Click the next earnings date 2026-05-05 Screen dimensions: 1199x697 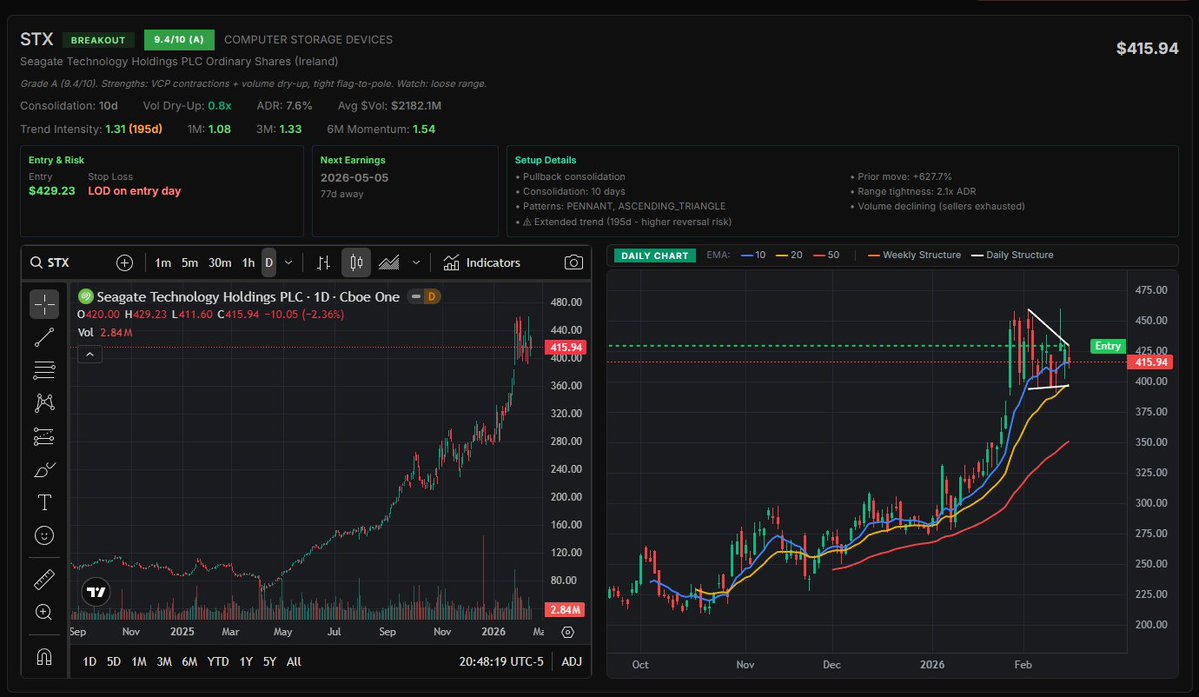pos(354,177)
